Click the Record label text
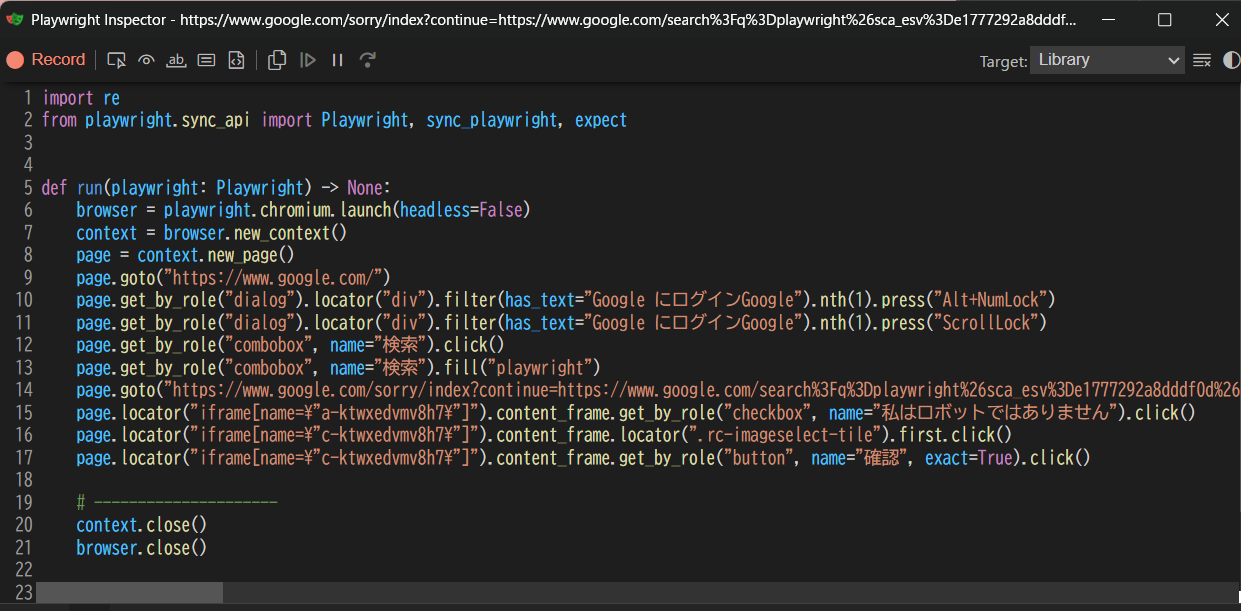The width and height of the screenshot is (1241, 611). pos(58,60)
